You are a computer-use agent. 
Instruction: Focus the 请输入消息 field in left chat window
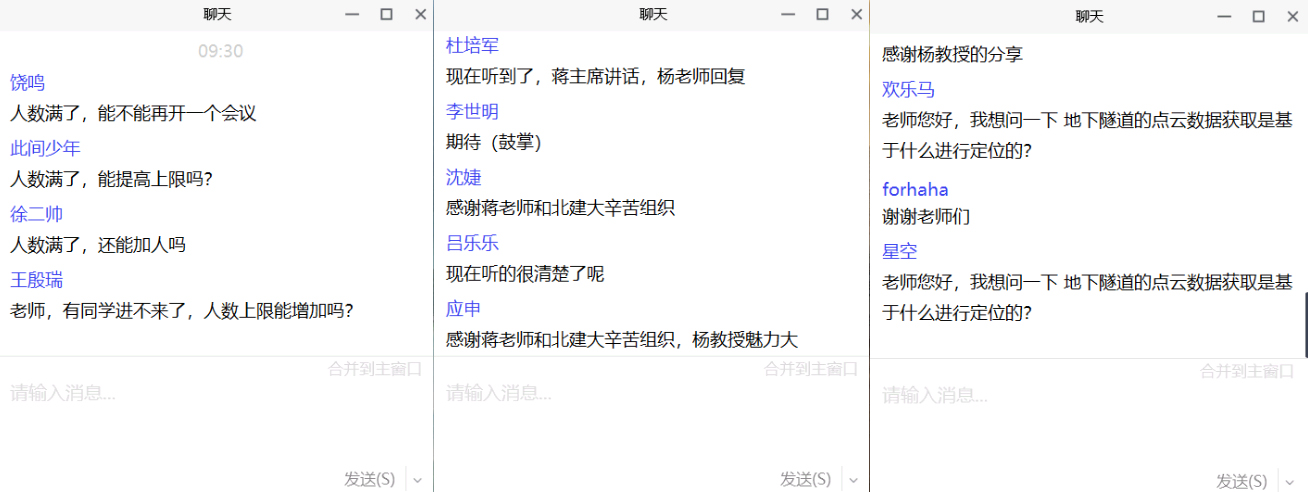coord(200,420)
